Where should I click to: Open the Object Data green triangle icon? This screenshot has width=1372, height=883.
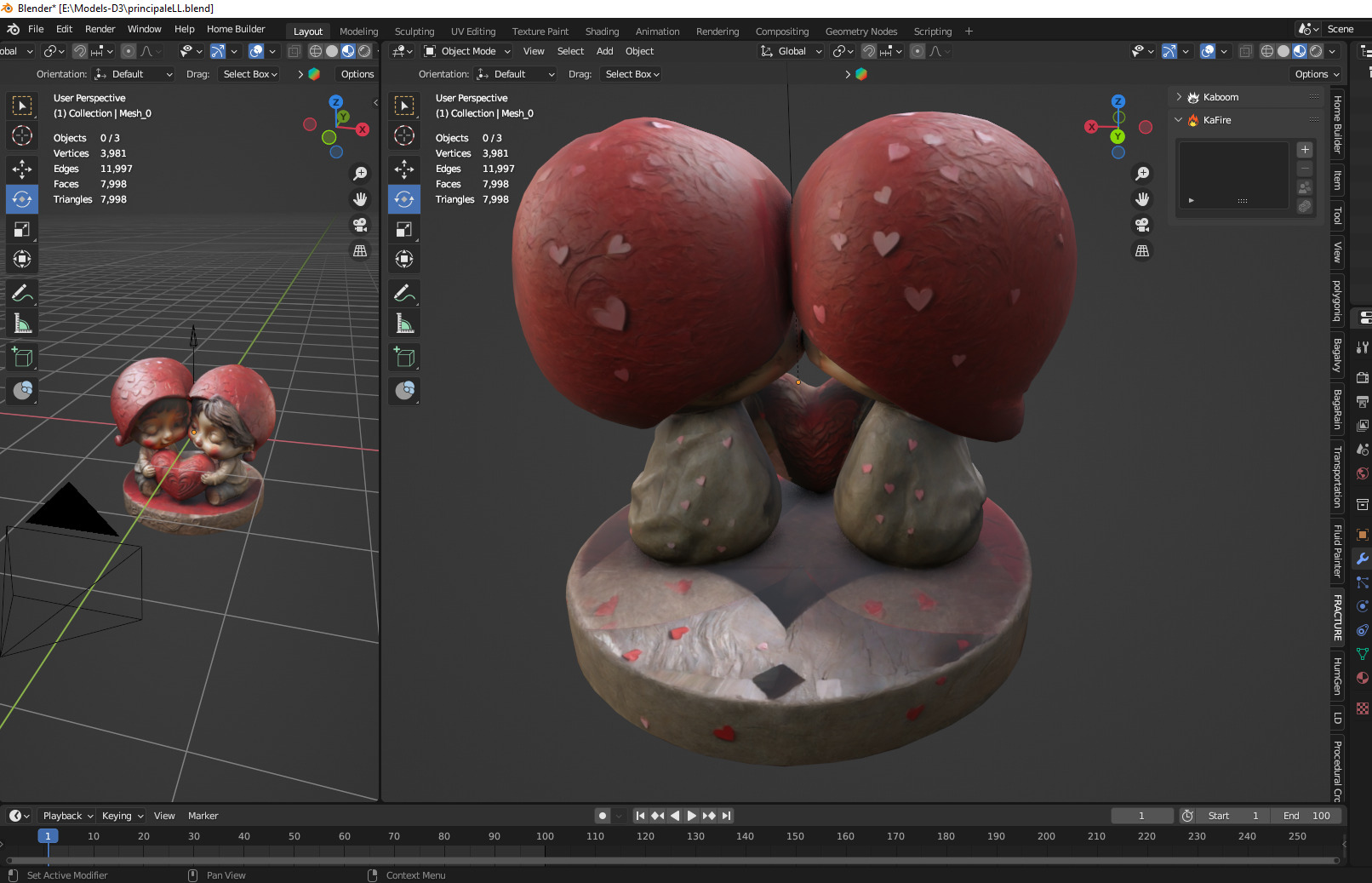point(1363,654)
